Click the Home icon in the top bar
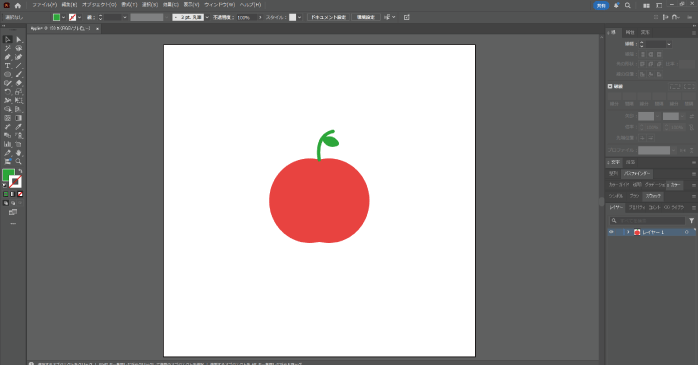 click(18, 5)
